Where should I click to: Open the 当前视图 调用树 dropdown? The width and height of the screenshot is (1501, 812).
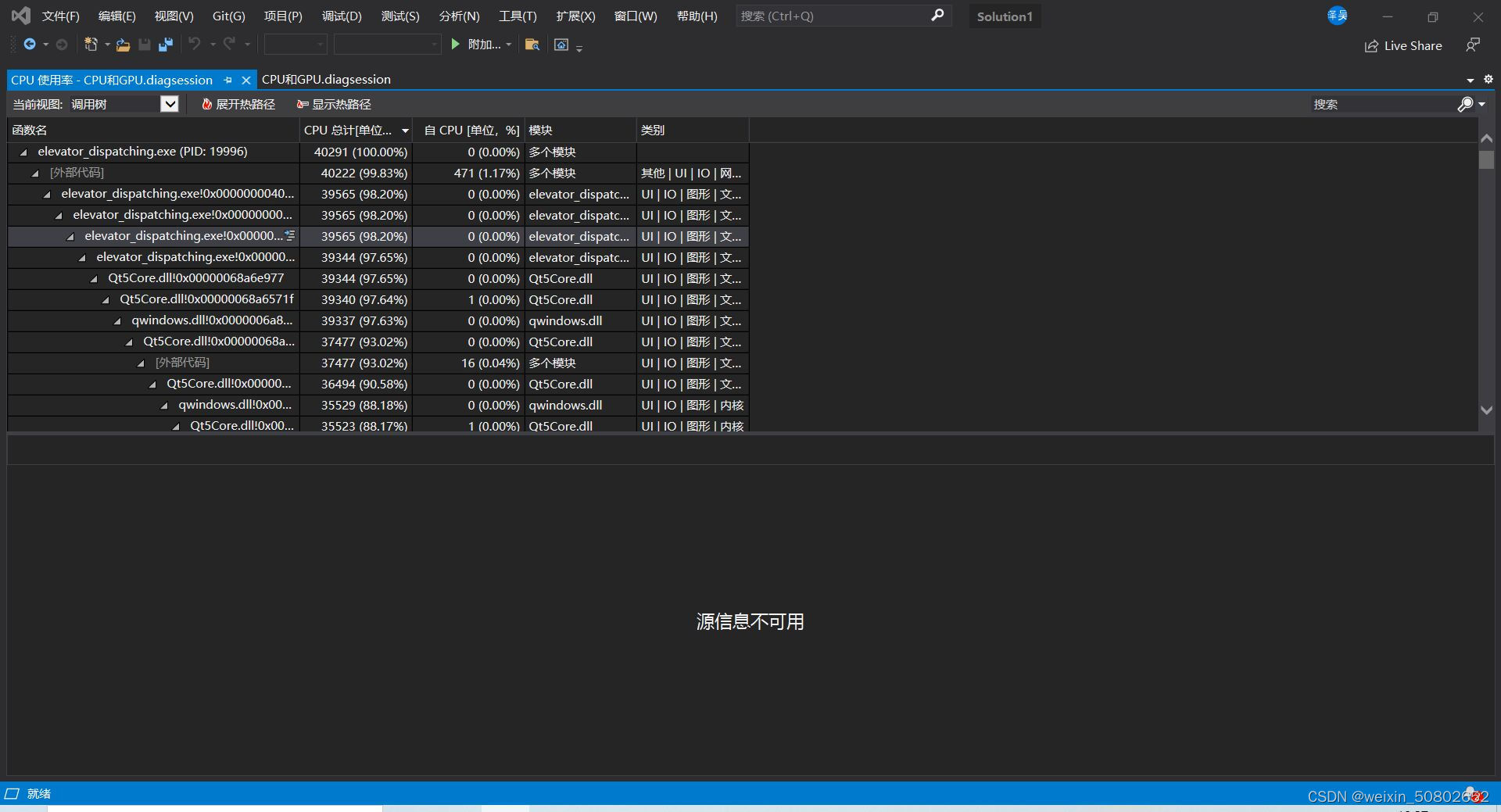pyautogui.click(x=170, y=104)
